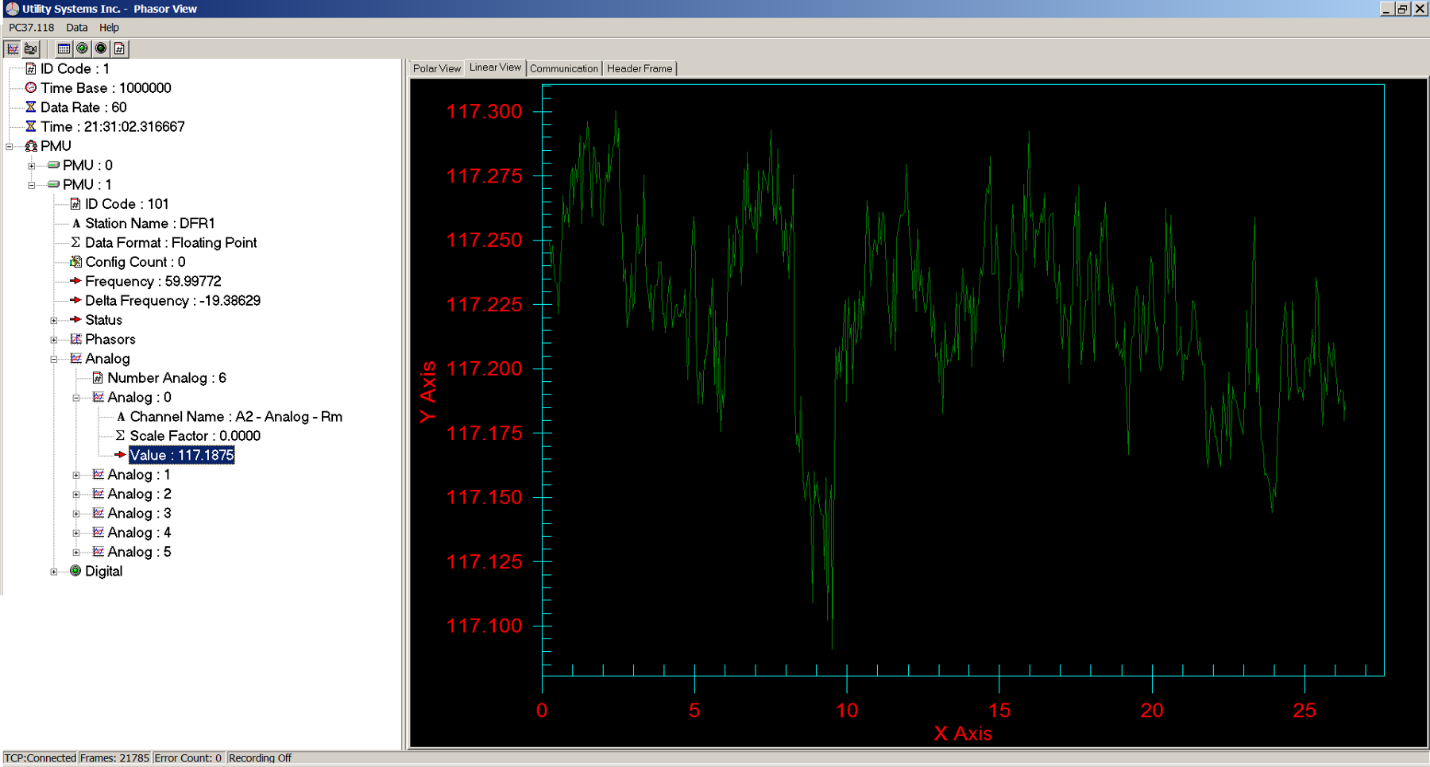Image resolution: width=1430 pixels, height=767 pixels.
Task: Click the X Axis label under the chart
Action: click(x=963, y=733)
